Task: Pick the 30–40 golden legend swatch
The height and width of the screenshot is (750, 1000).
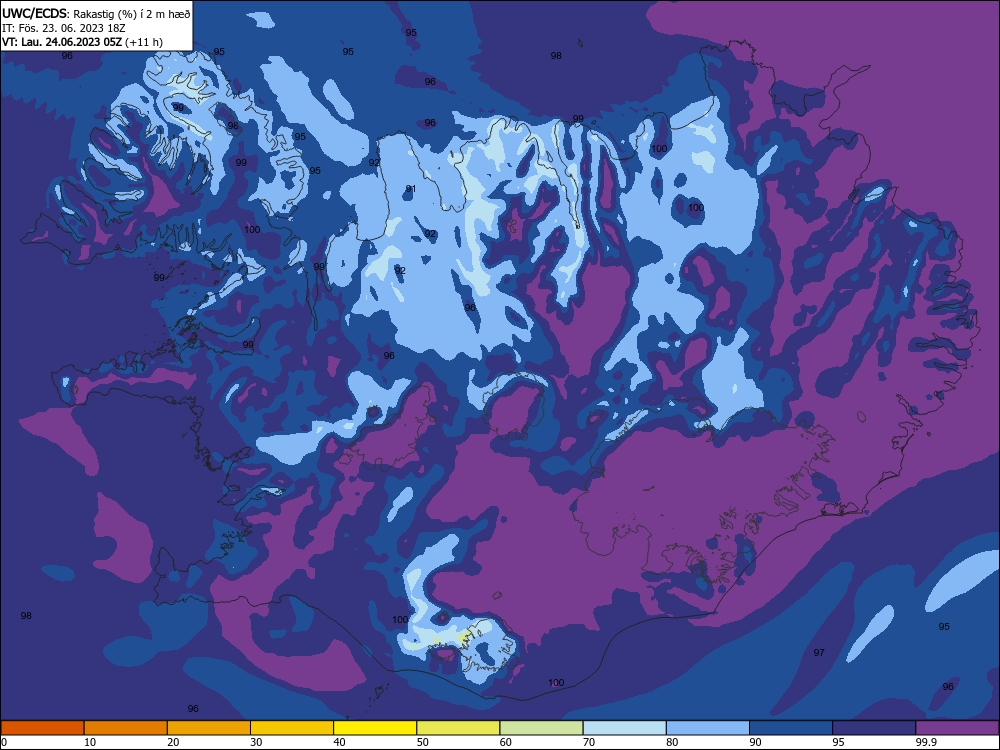Action: tap(292, 728)
